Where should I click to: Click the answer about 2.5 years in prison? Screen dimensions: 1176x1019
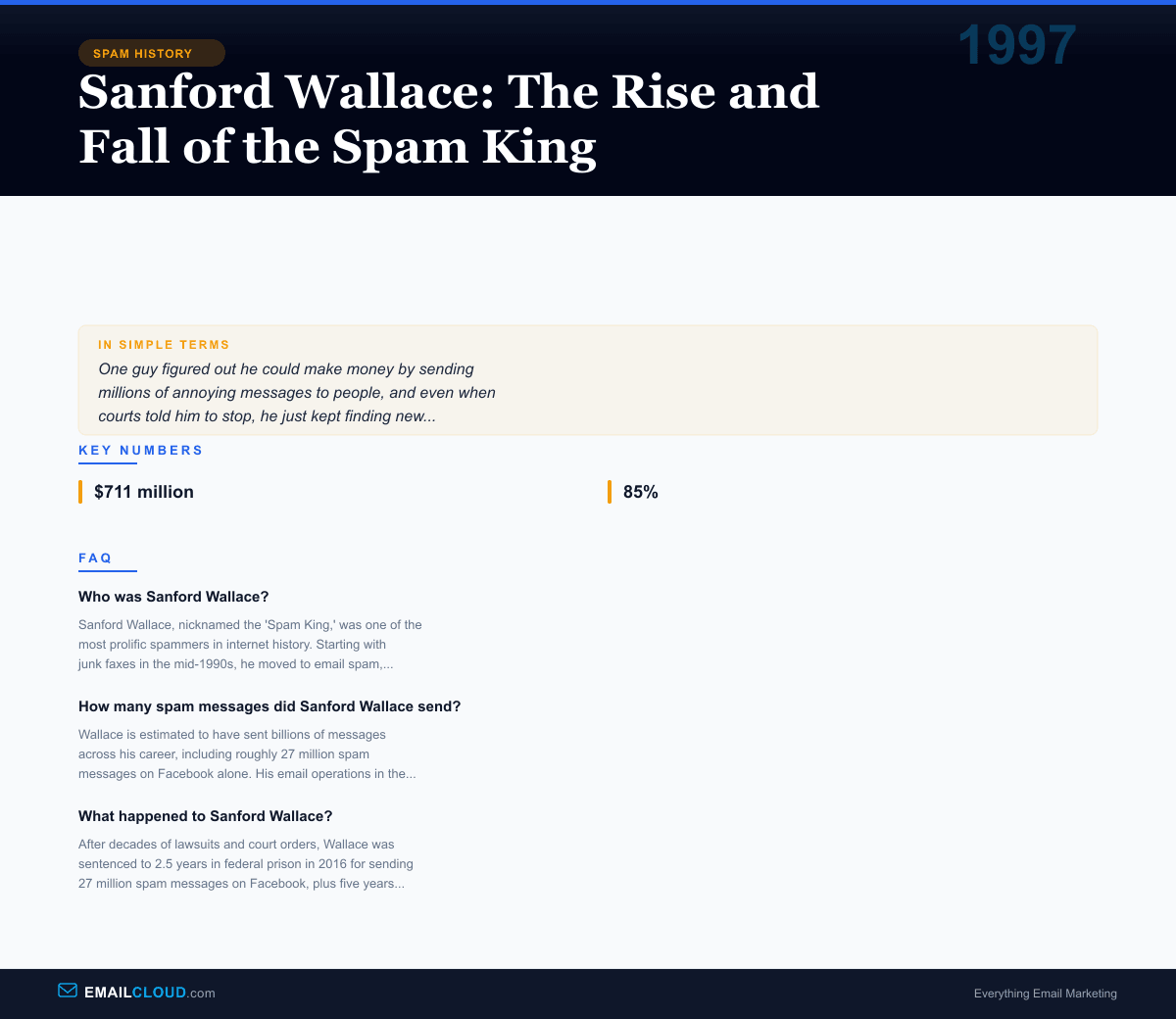pyautogui.click(x=246, y=864)
